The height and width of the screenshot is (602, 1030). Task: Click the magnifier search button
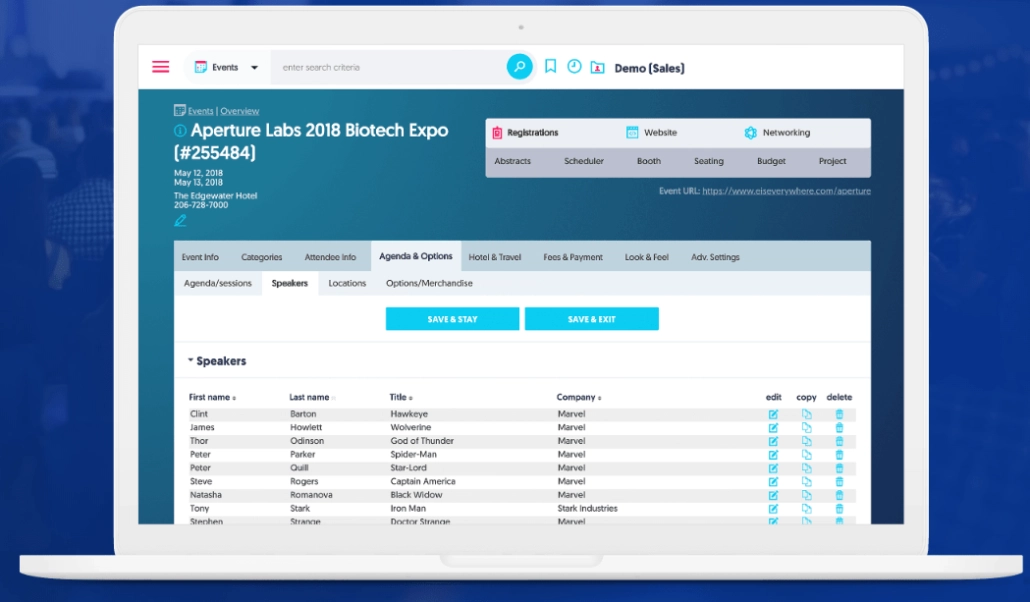pos(519,67)
